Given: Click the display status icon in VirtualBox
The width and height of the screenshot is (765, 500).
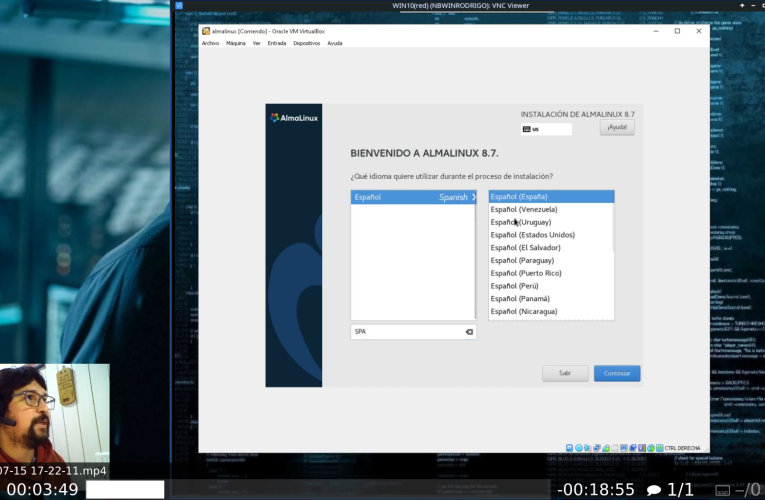Looking at the screenshot, I should 624,448.
